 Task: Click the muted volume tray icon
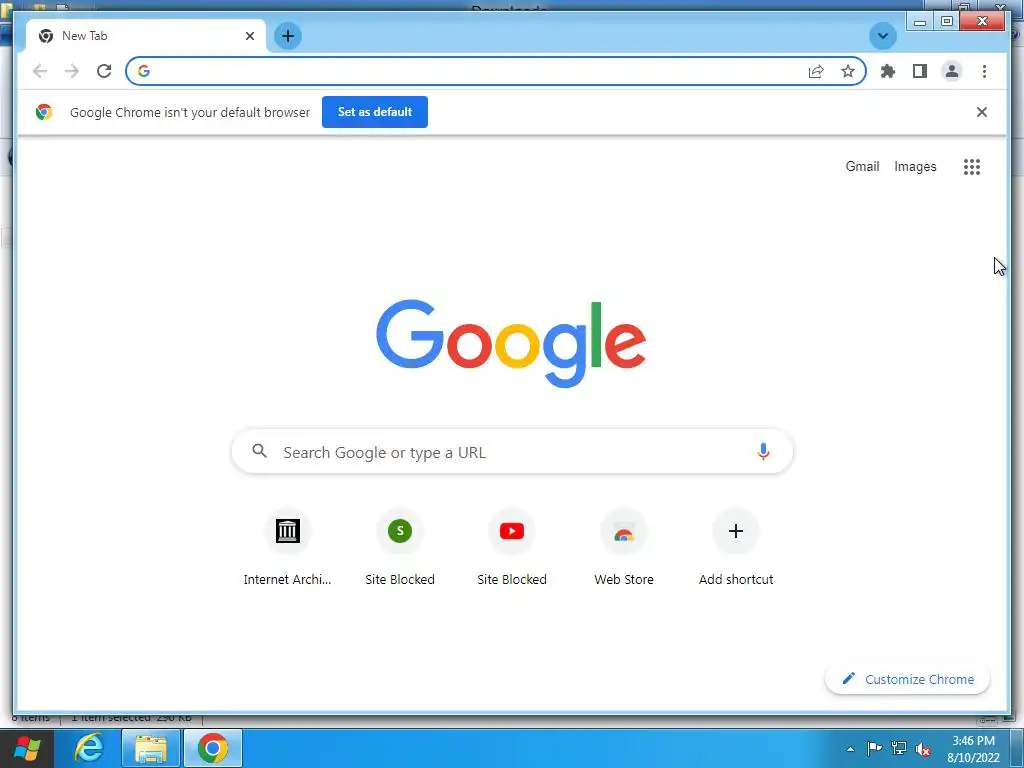tap(923, 749)
